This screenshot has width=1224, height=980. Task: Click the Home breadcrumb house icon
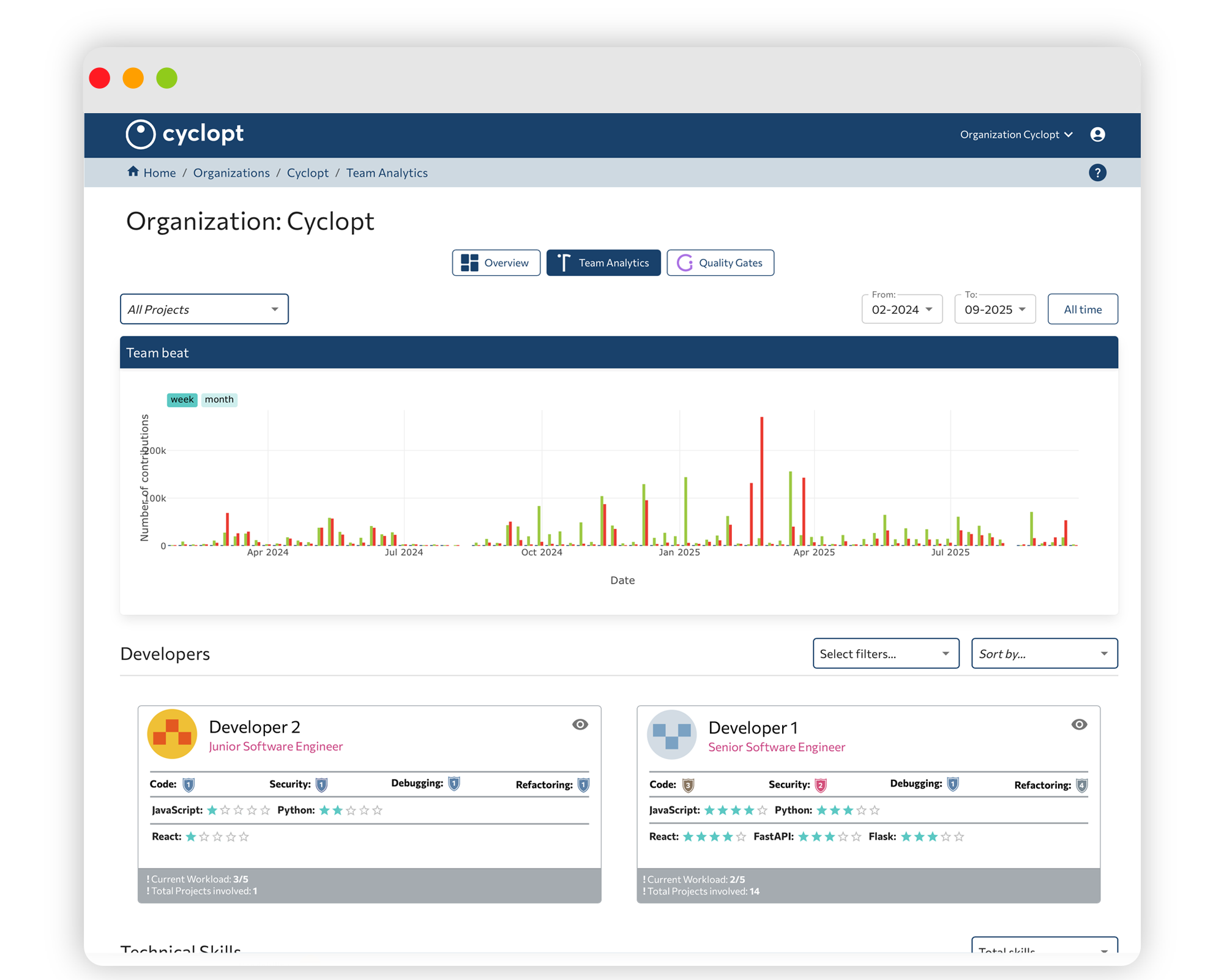133,172
